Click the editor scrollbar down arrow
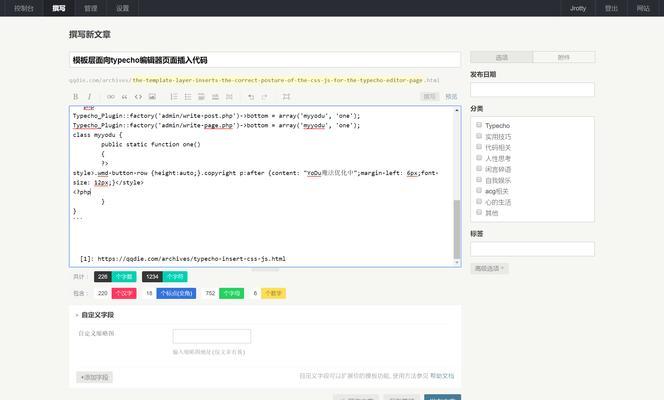The height and width of the screenshot is (400, 664). [457, 263]
